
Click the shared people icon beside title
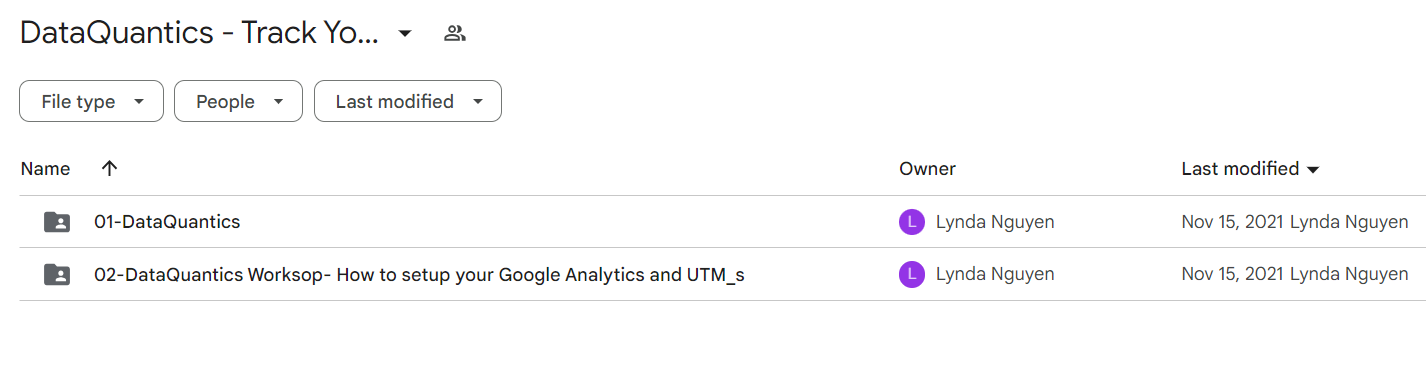455,34
